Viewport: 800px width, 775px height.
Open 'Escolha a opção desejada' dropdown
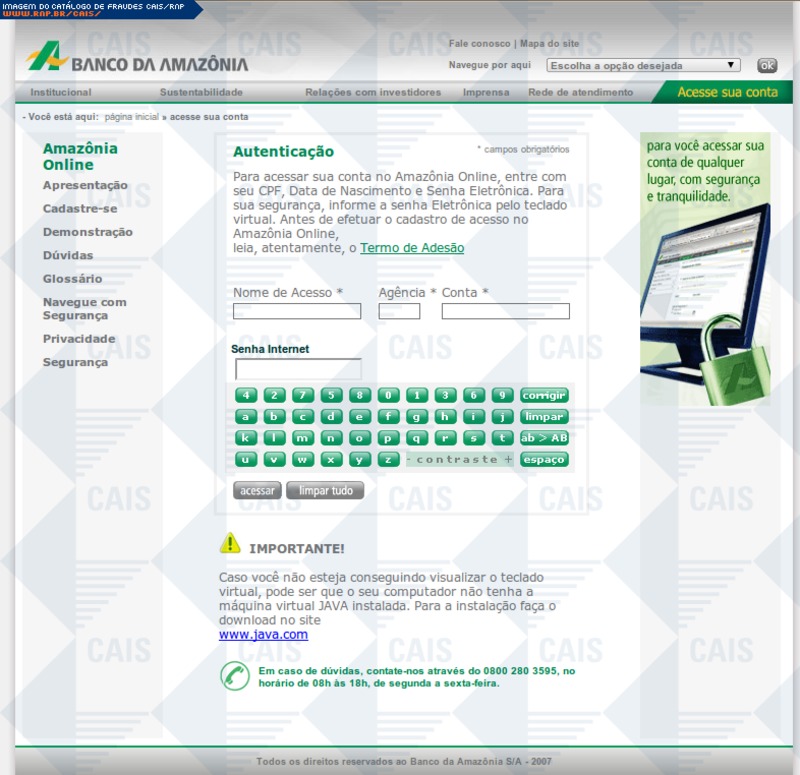[x=643, y=65]
